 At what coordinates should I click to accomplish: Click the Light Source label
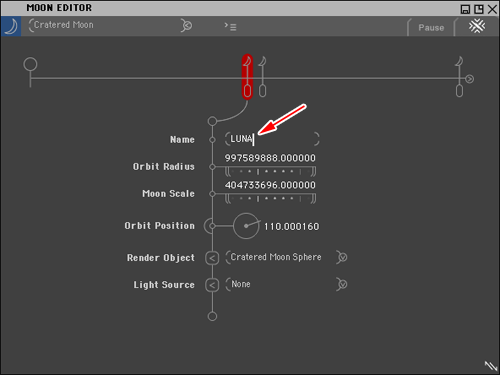(164, 285)
